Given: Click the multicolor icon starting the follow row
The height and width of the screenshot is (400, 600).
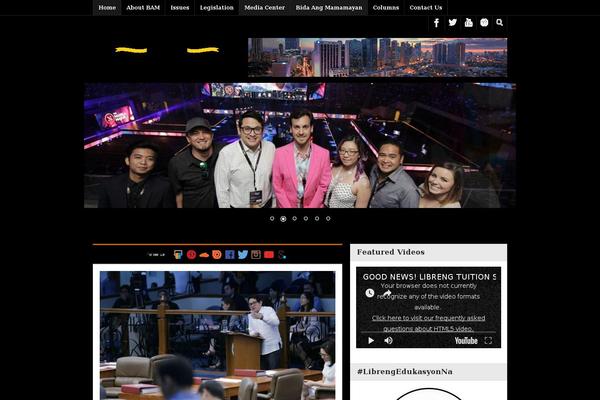Looking at the screenshot, I should click(178, 255).
